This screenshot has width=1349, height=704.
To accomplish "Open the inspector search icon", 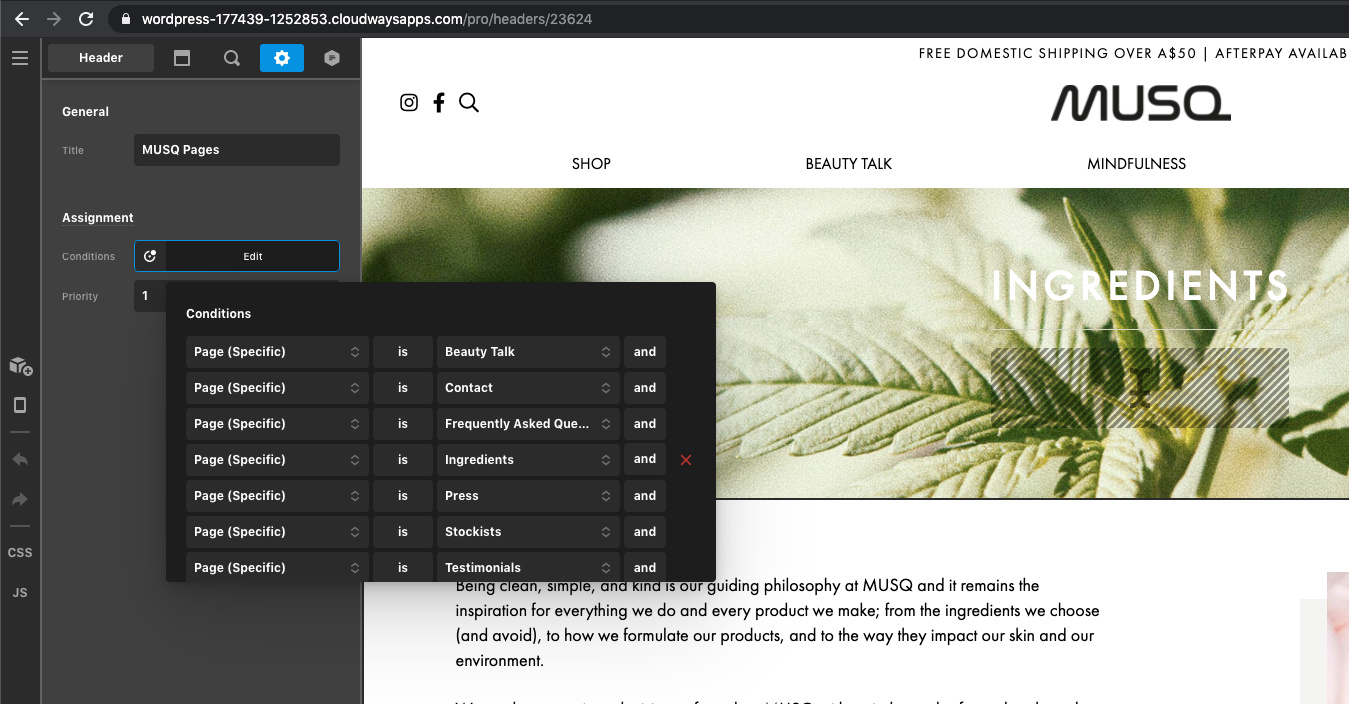I will 232,58.
